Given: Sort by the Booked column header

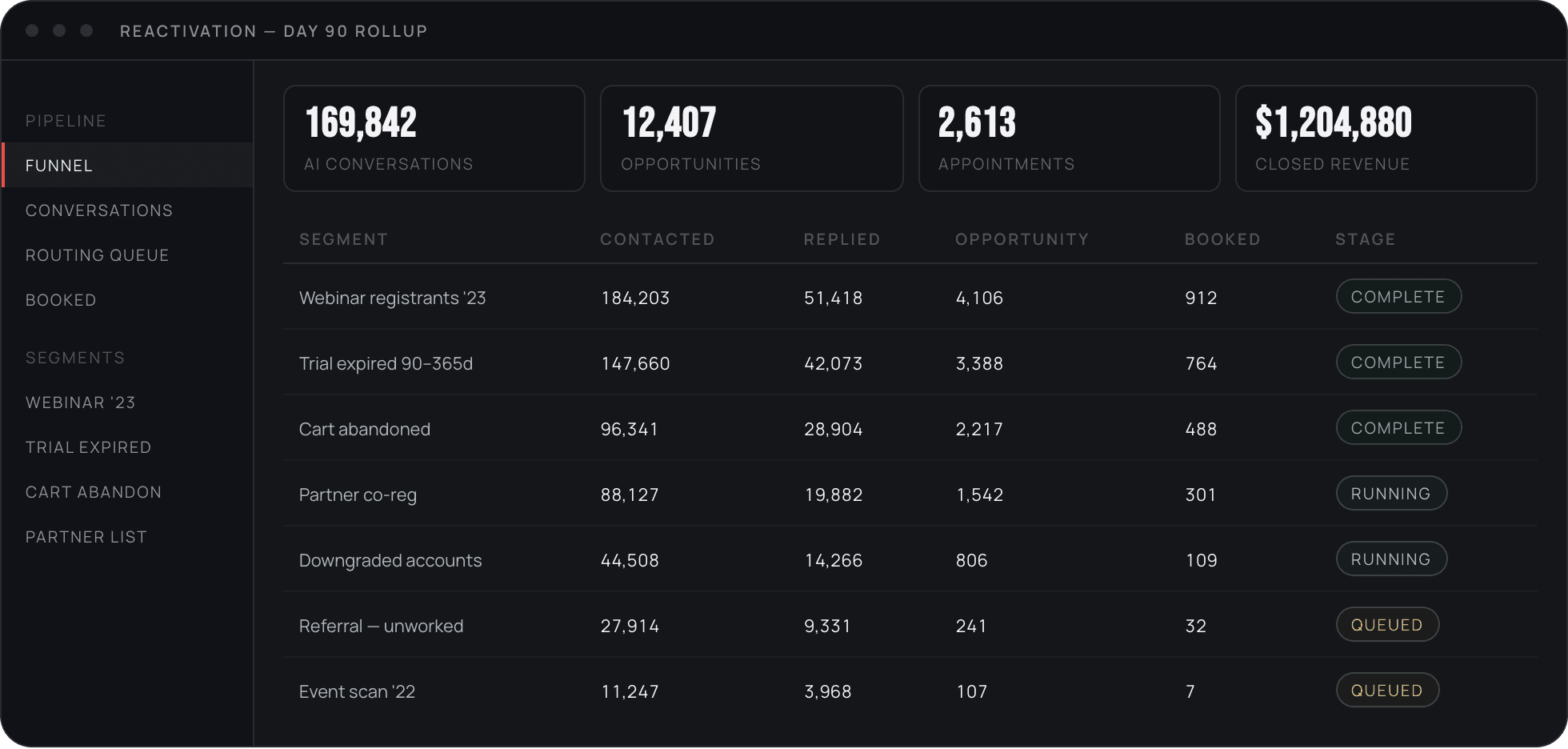Looking at the screenshot, I should [1222, 239].
